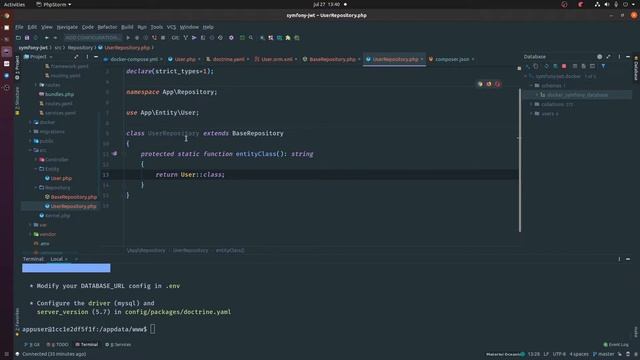This screenshot has height=360, width=640.
Task: Click the Settings gear in main toolbar
Action: (231, 38)
